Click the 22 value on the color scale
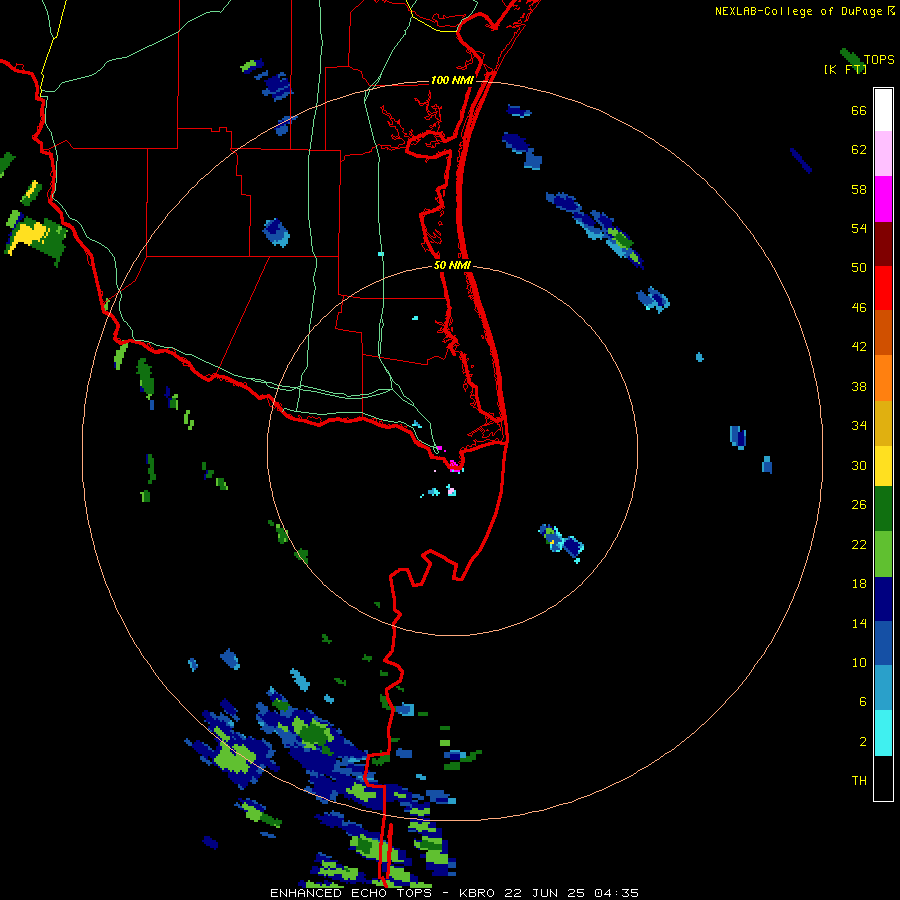 859,544
